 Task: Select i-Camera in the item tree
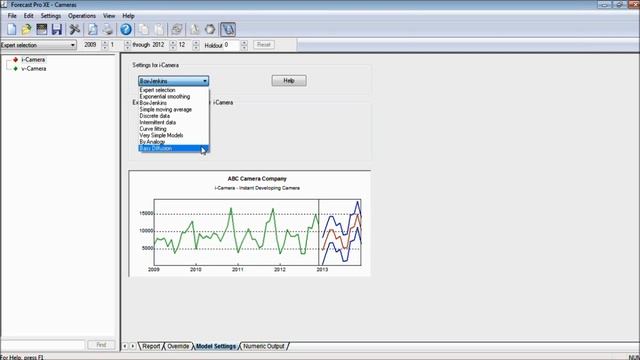(x=33, y=60)
